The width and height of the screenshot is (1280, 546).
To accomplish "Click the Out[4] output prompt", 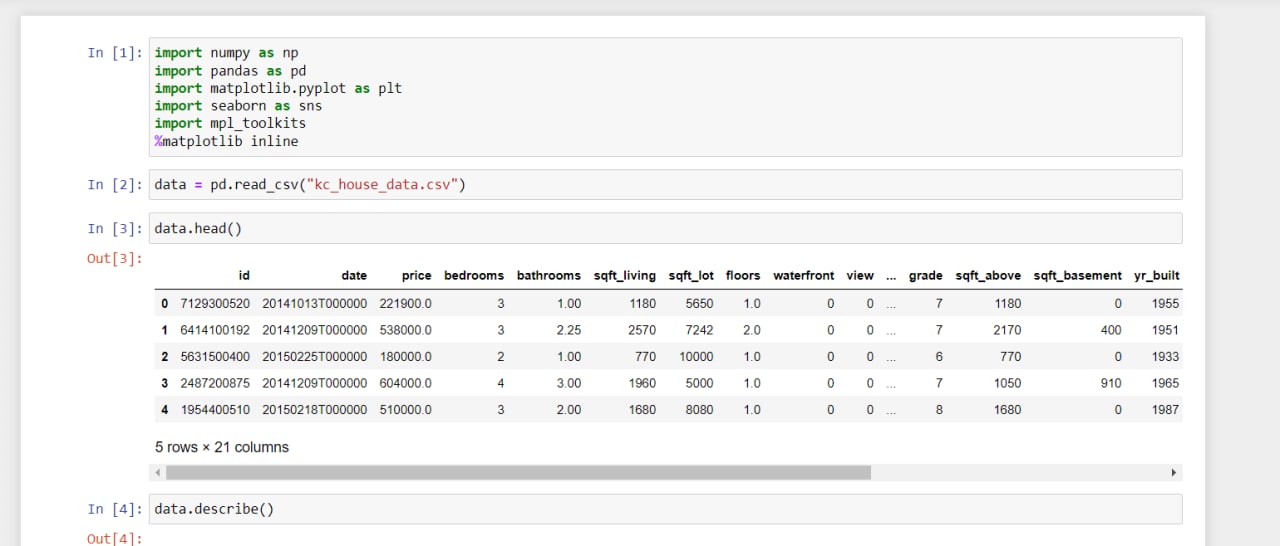I will tap(116, 539).
